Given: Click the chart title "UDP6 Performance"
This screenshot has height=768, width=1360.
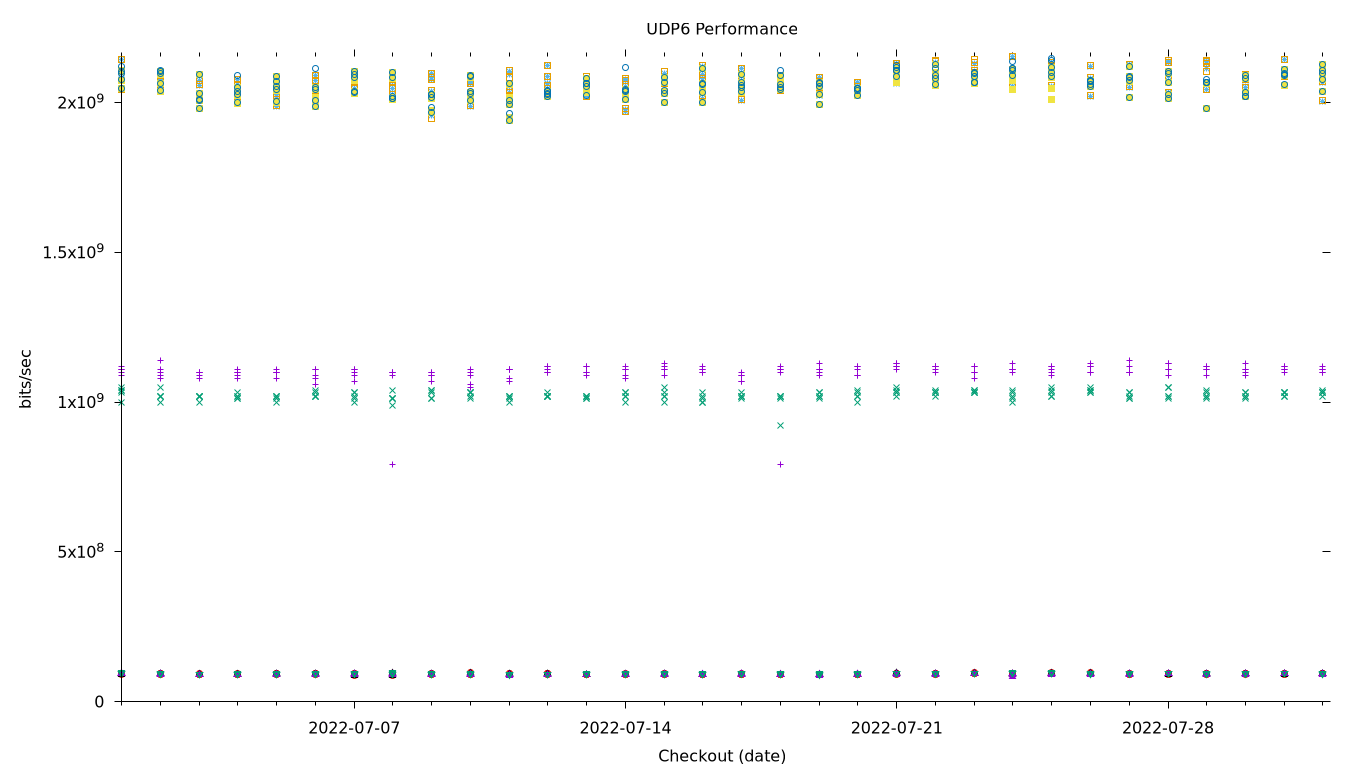Looking at the screenshot, I should pyautogui.click(x=722, y=29).
